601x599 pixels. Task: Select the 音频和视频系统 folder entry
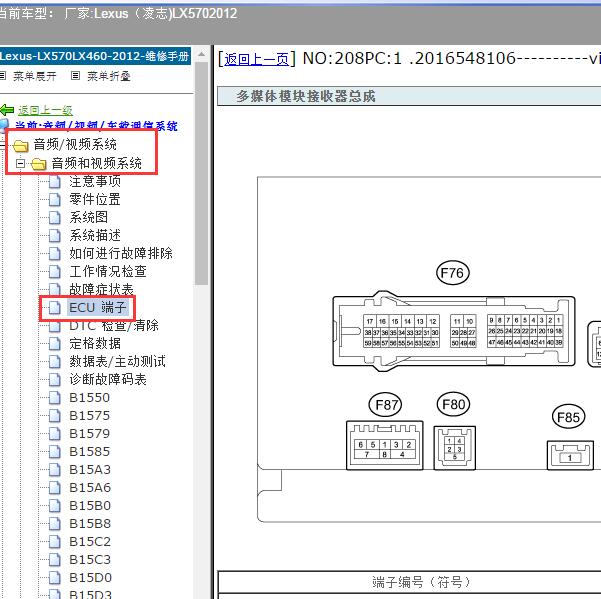97,163
